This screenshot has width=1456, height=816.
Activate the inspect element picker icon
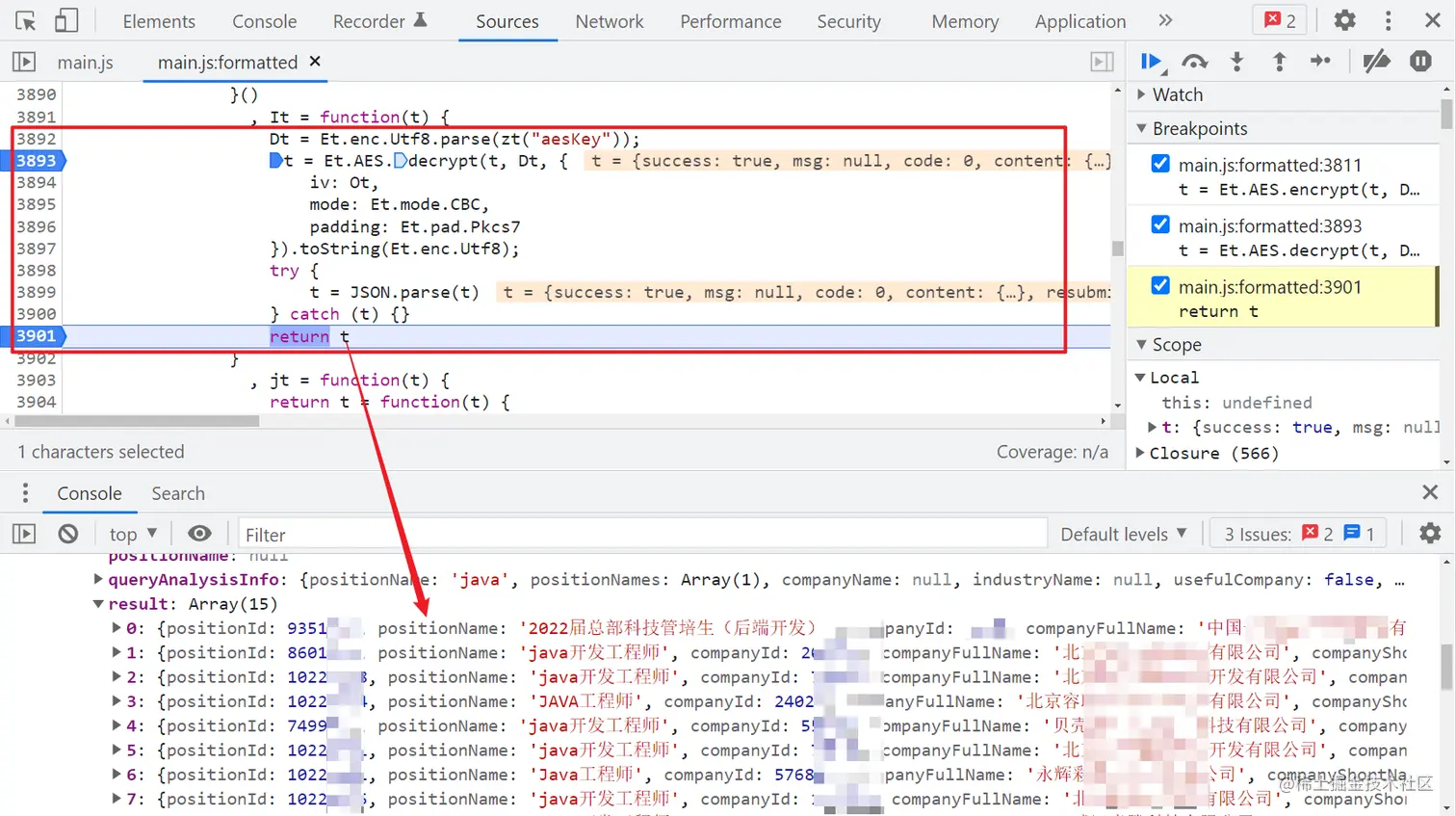point(26,20)
